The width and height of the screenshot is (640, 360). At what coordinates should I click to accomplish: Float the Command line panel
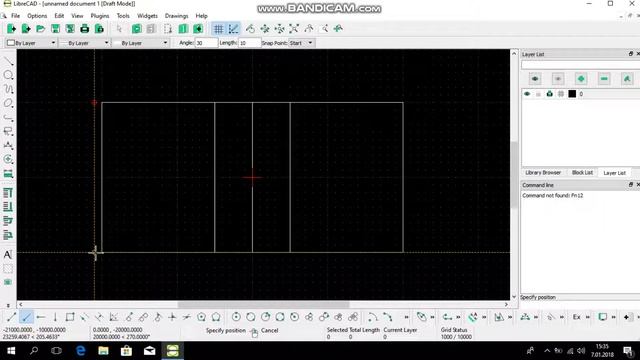tap(631, 185)
